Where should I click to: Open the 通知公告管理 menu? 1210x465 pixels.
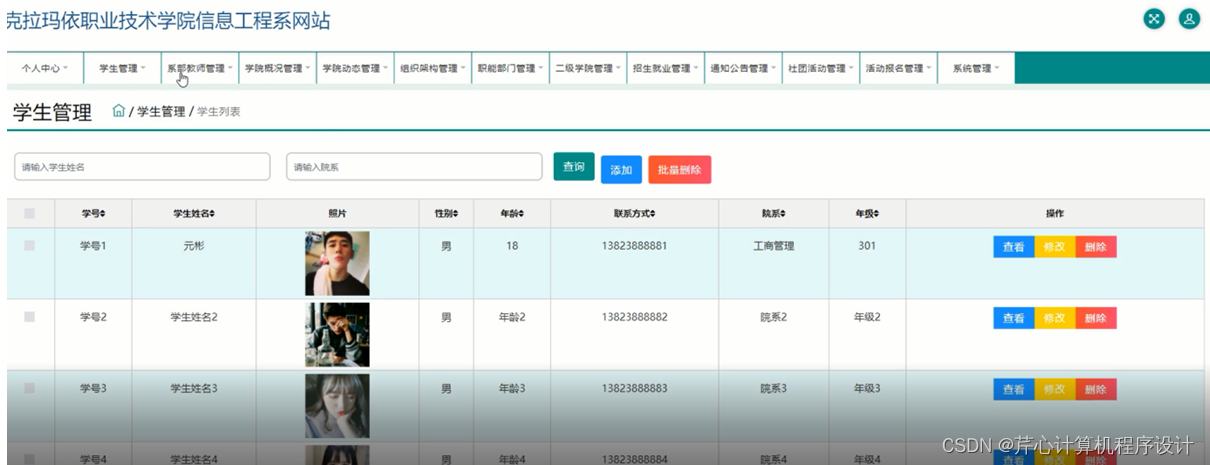pos(743,68)
